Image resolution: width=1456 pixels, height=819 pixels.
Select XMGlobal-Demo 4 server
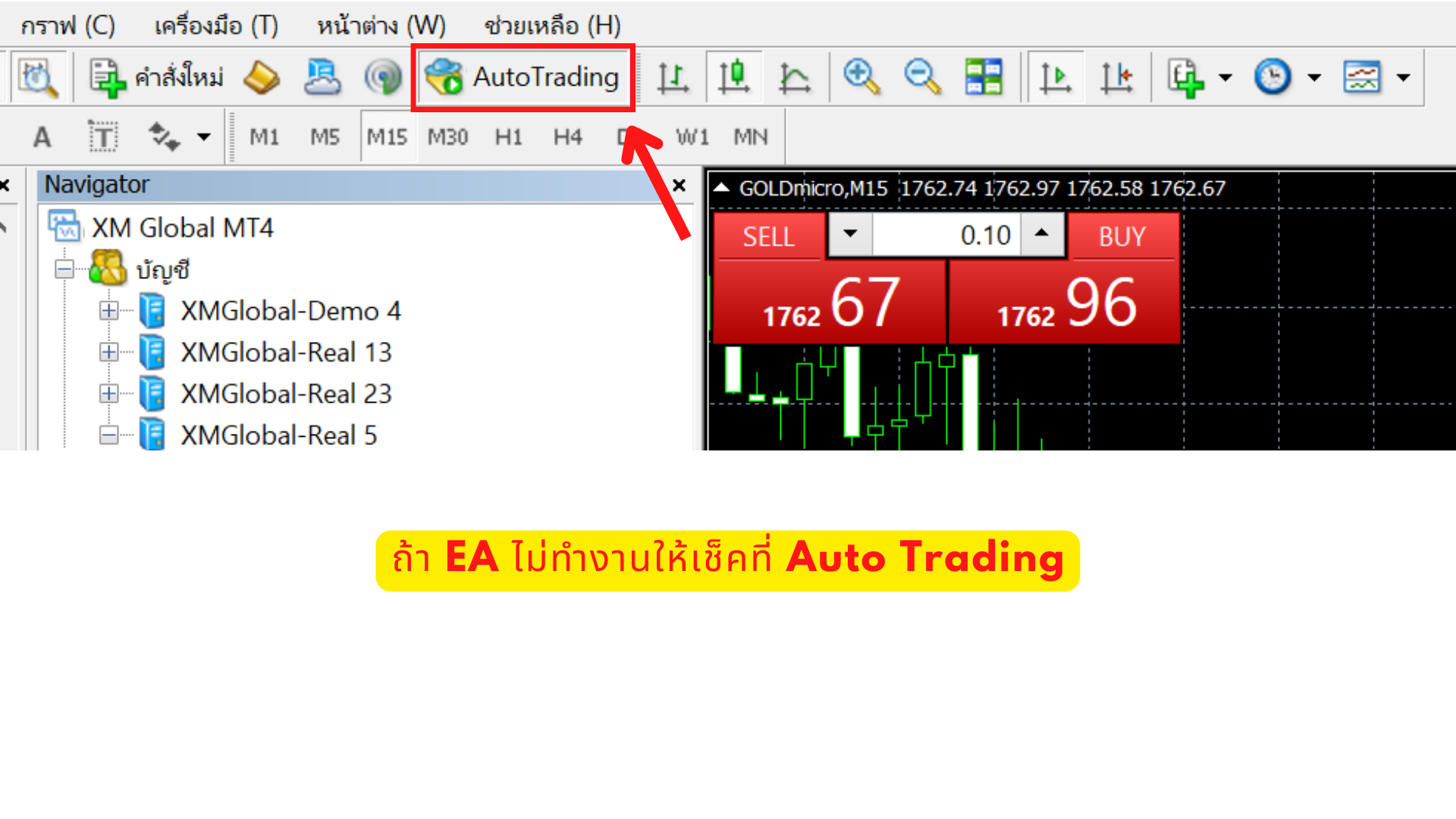(290, 311)
